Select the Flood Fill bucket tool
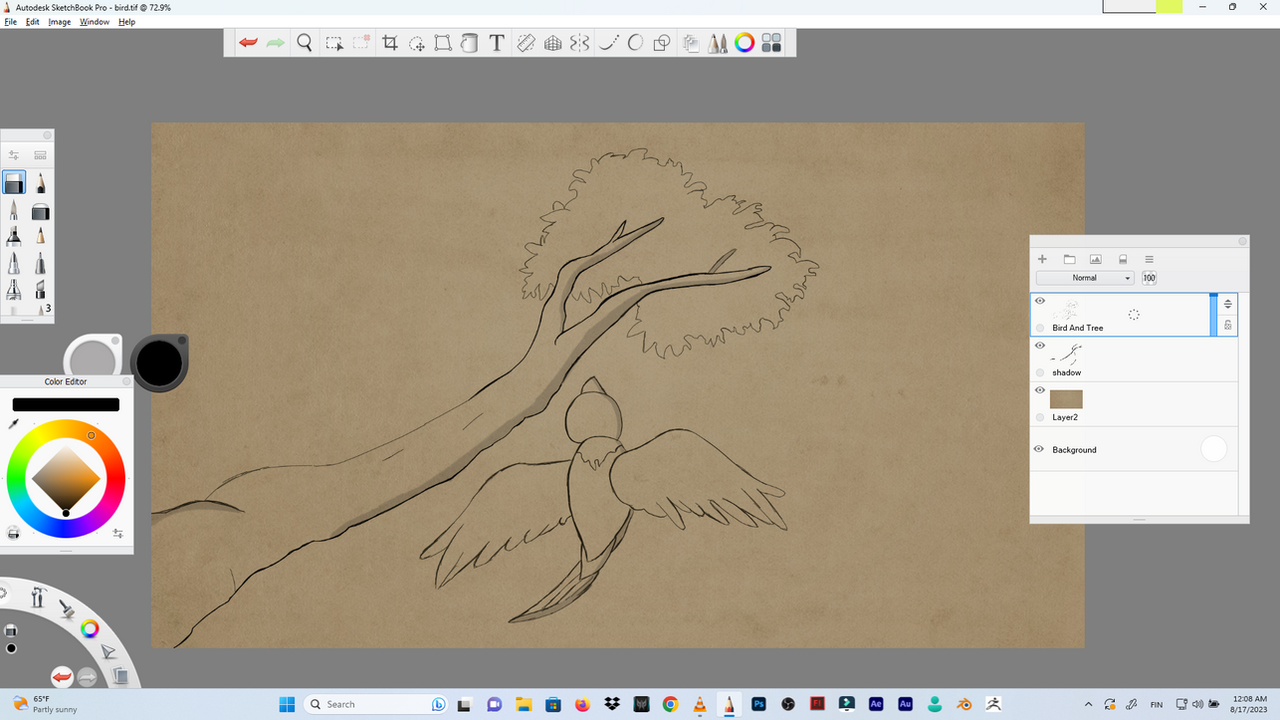The height and width of the screenshot is (720, 1280). click(x=469, y=43)
